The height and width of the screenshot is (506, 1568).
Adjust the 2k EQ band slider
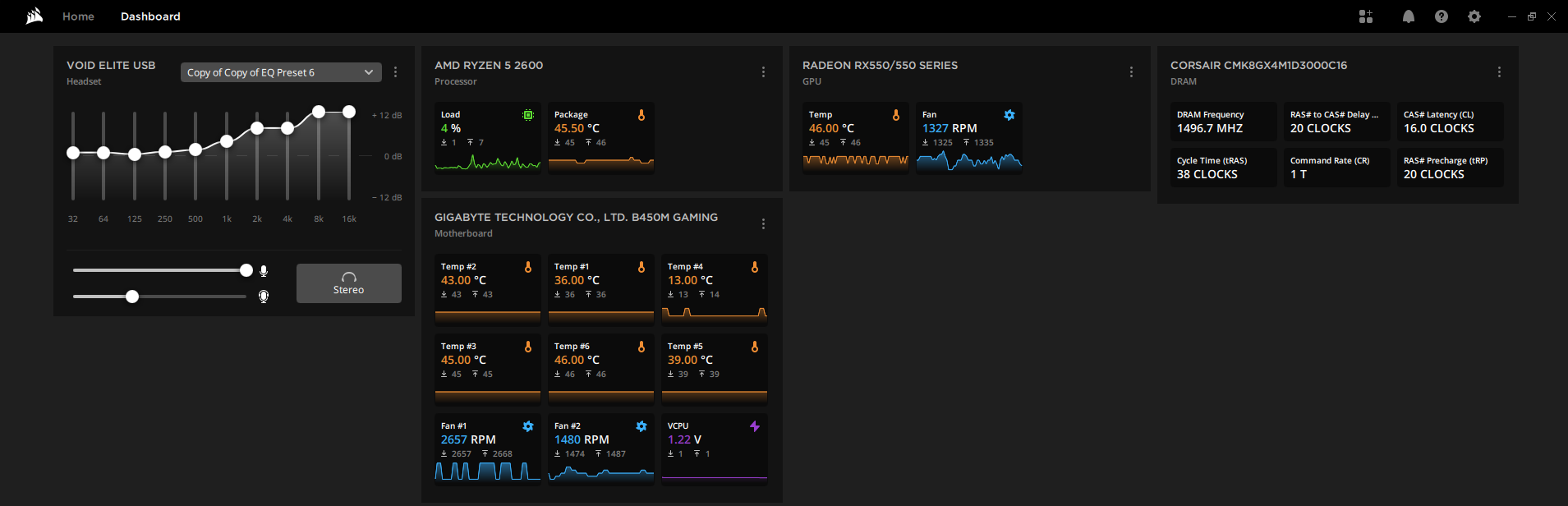[x=257, y=128]
